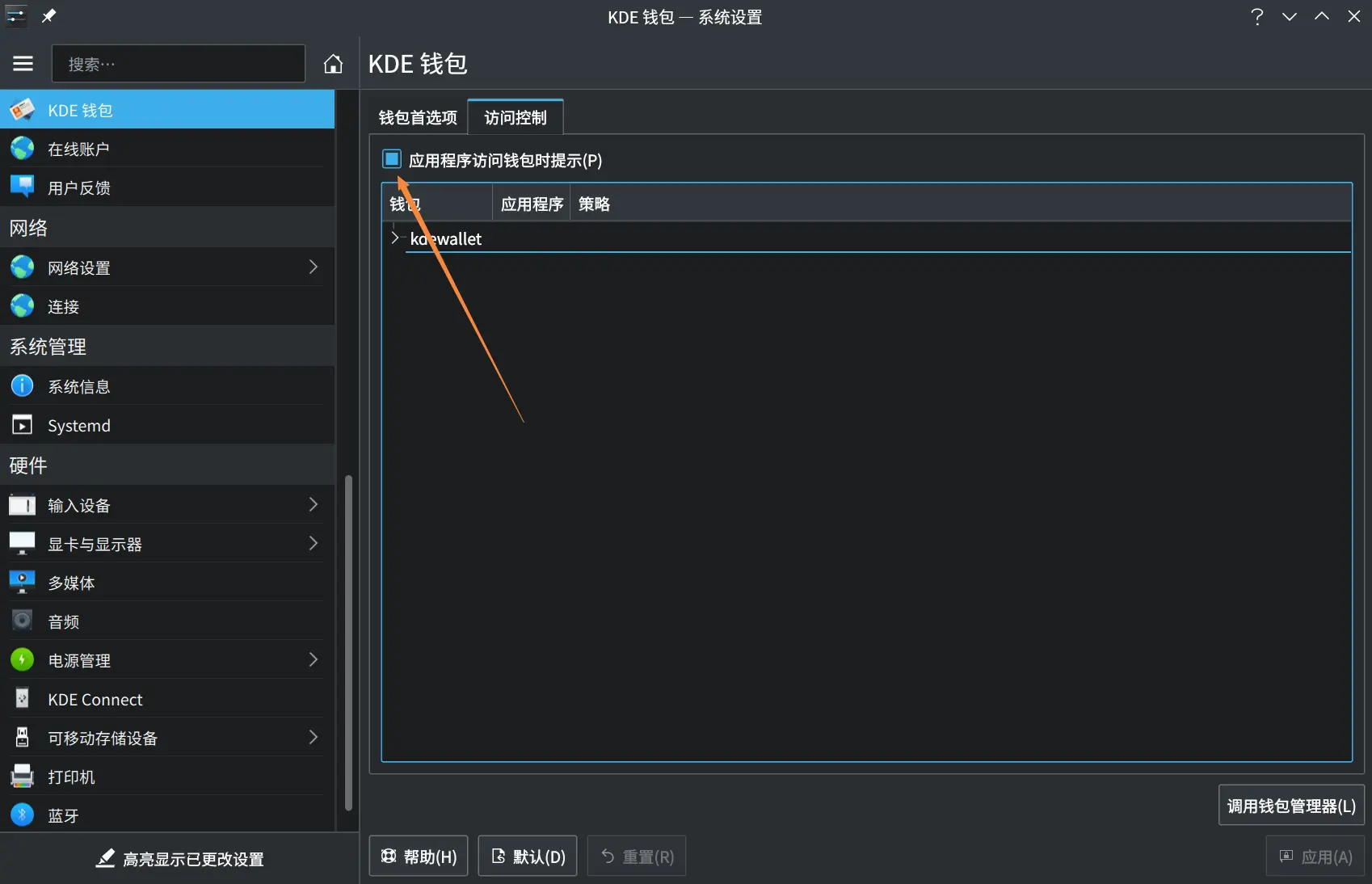The height and width of the screenshot is (884, 1372).
Task: Click the 用户反馈 feedback icon
Action: click(23, 187)
